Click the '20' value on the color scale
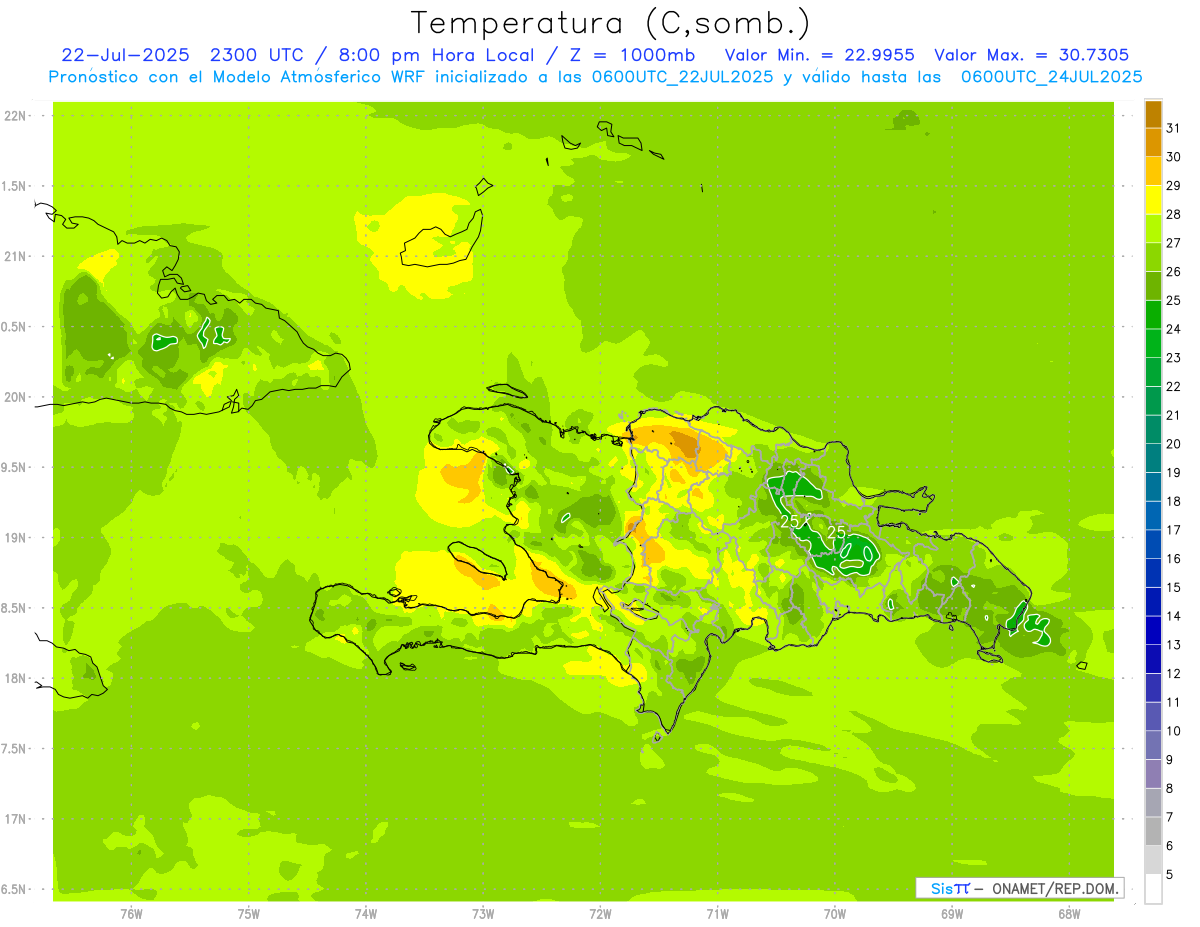Image resolution: width=1200 pixels, height=927 pixels. click(x=1174, y=444)
